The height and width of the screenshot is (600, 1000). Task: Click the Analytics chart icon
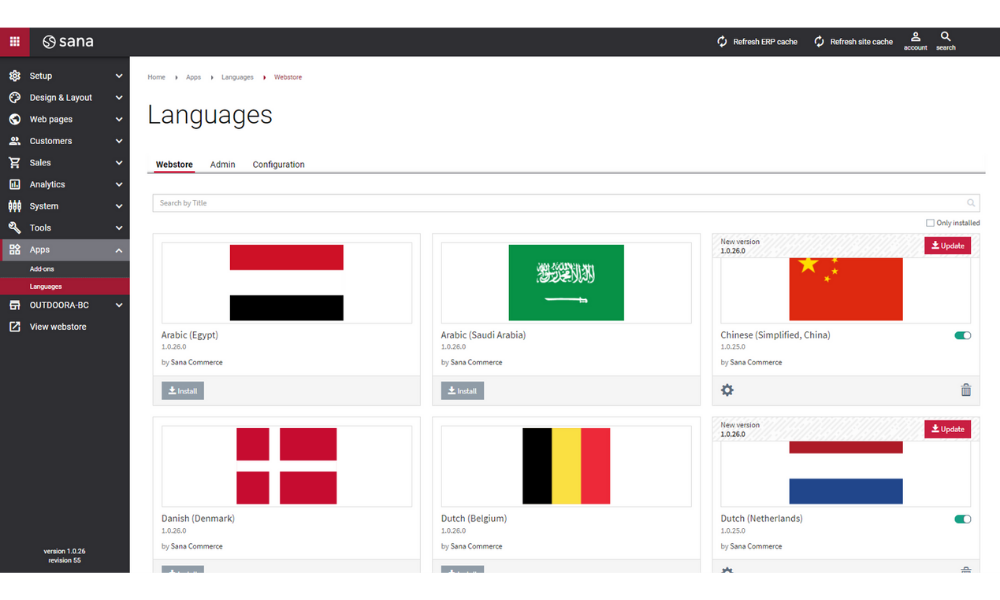coord(15,184)
